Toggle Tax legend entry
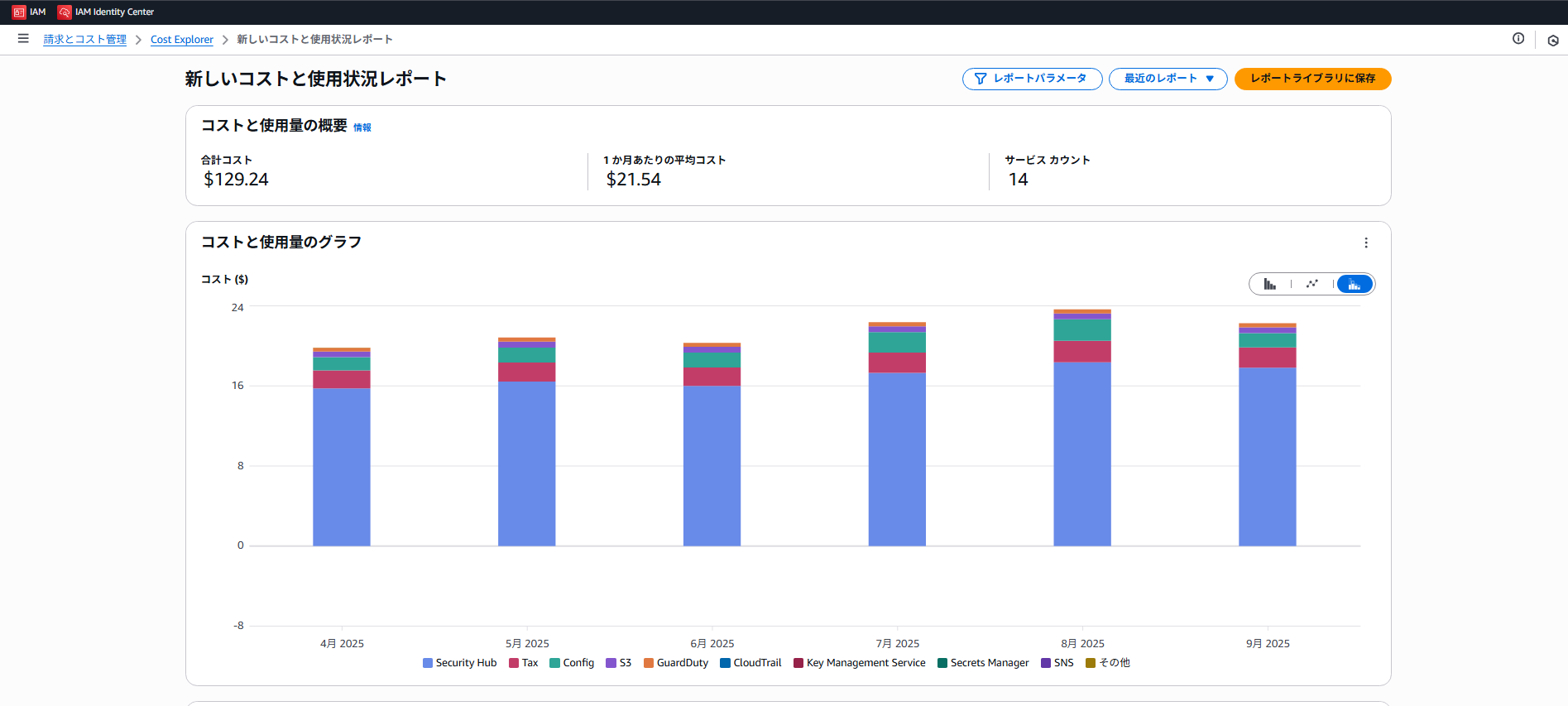 coord(523,663)
